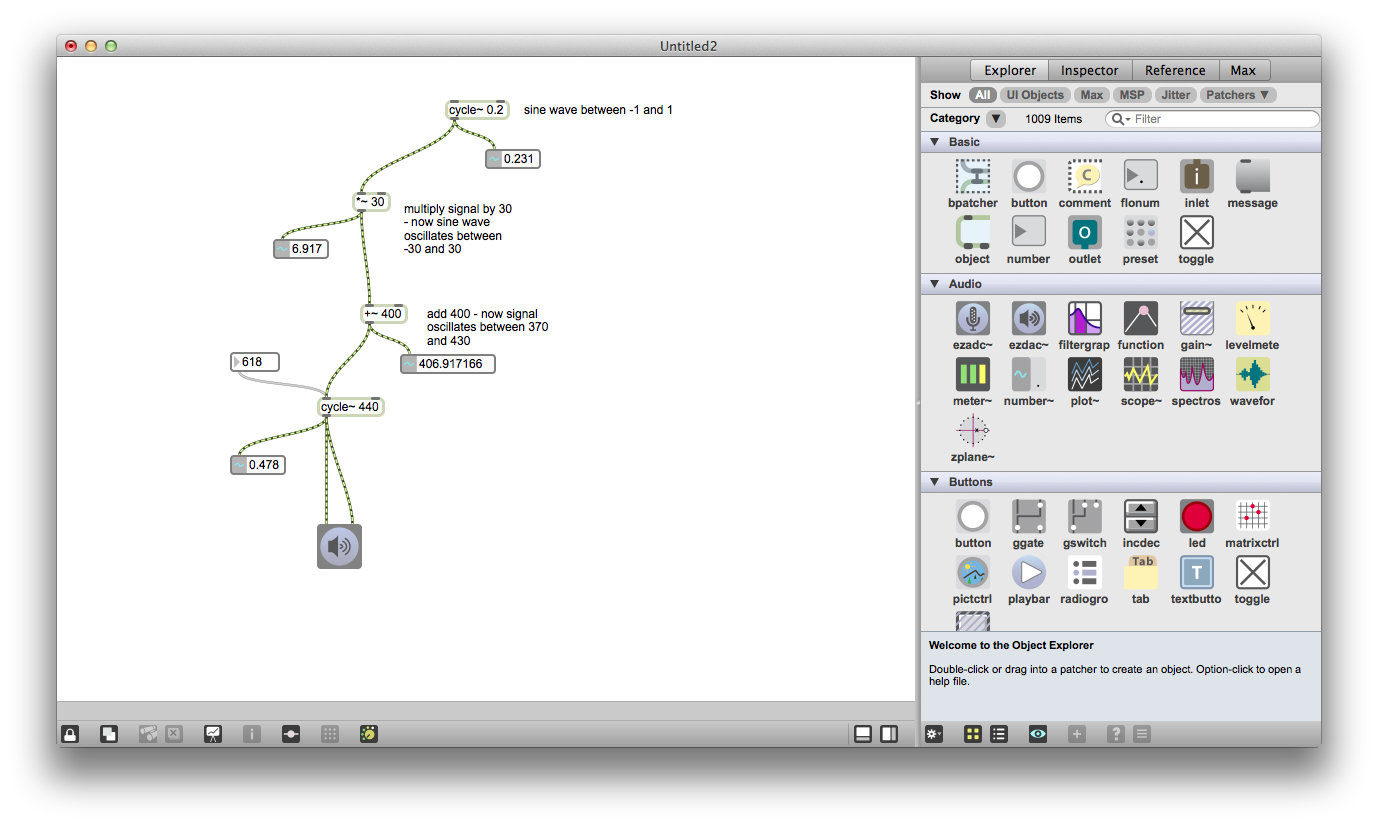
Task: Open the Category dropdown arrow
Action: coord(996,119)
